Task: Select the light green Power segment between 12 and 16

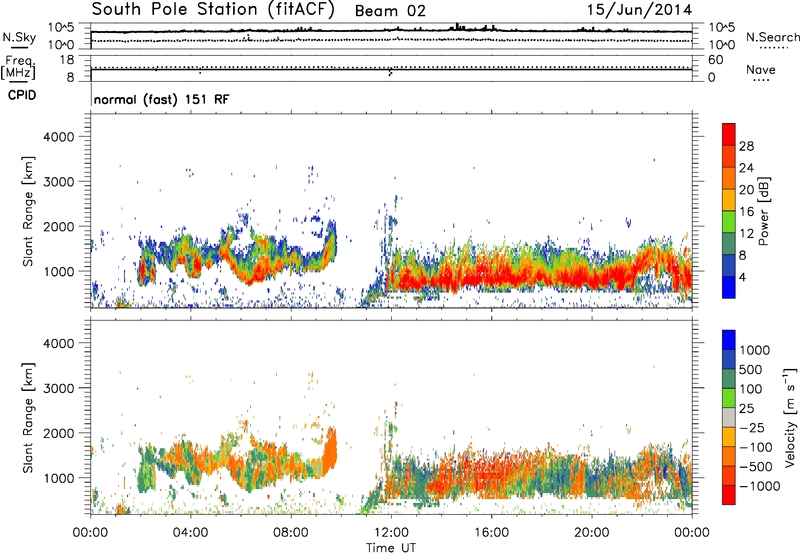Action: click(729, 222)
